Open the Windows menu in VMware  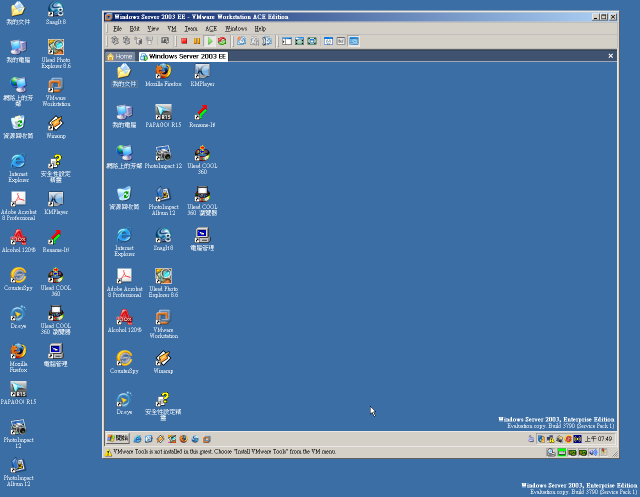coord(236,29)
